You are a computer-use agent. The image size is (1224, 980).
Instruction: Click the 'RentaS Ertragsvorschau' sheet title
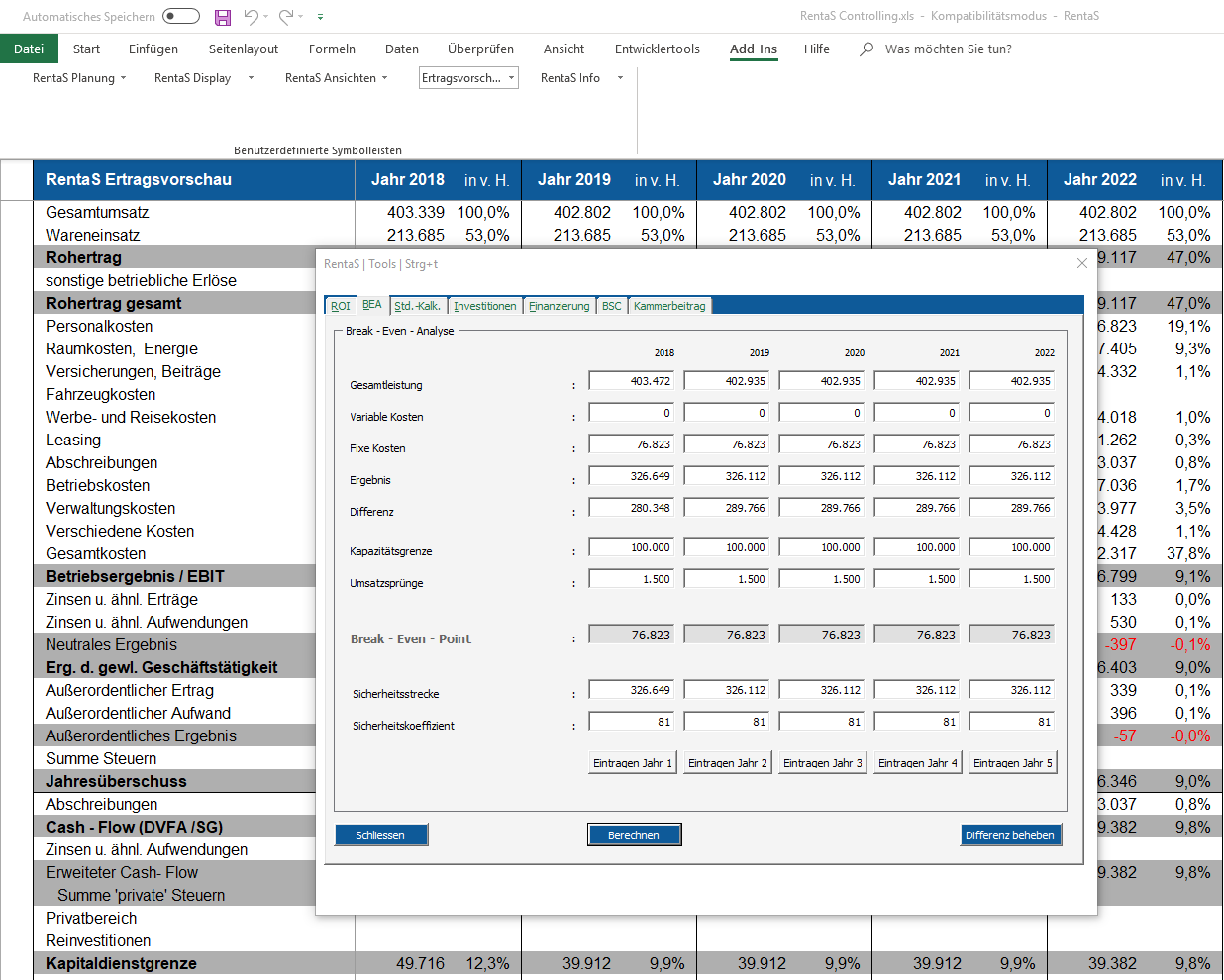(139, 179)
